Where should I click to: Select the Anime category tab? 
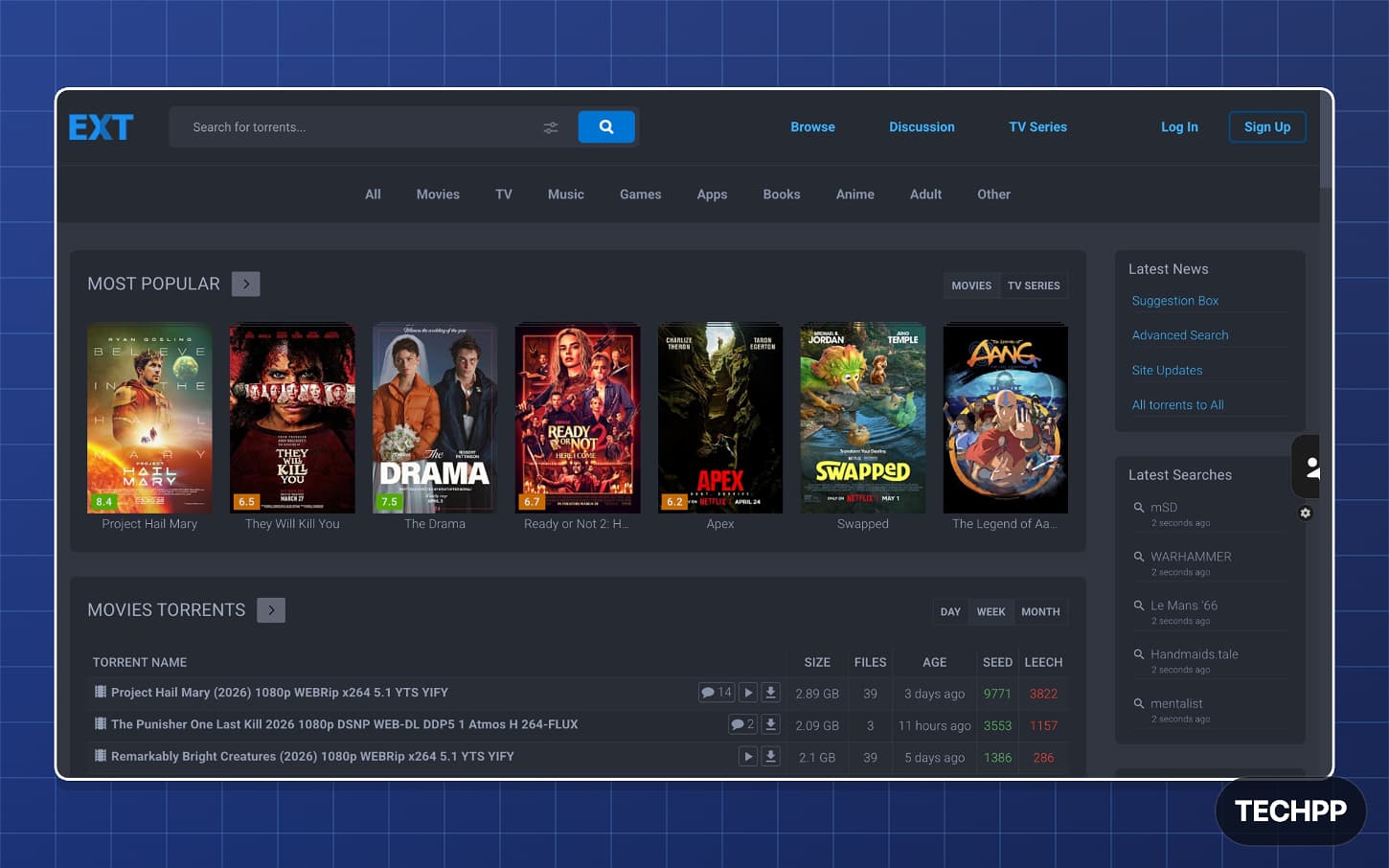[854, 194]
